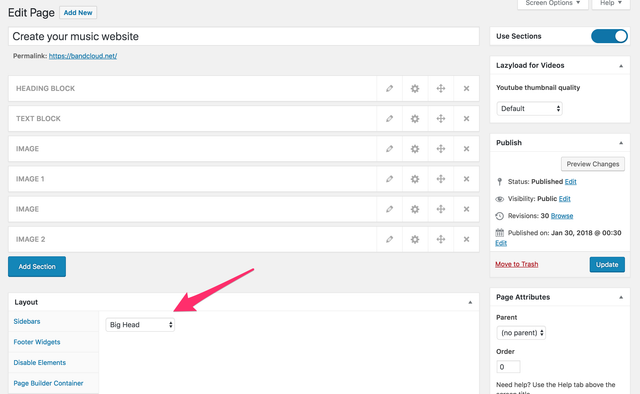
Task: Delete the HEADING BLOCK section with X icon
Action: tap(466, 89)
